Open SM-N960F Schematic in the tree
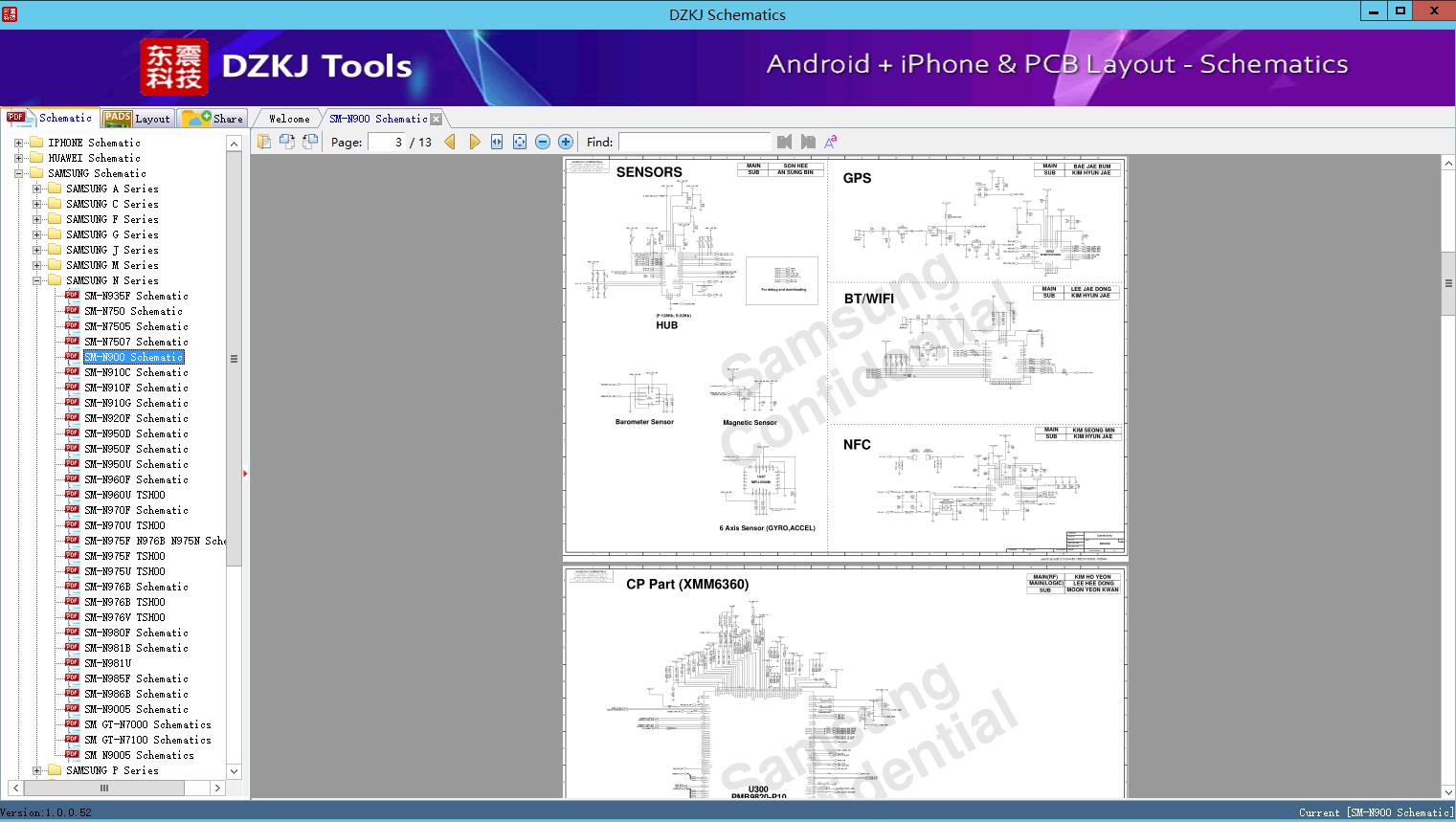The height and width of the screenshot is (822, 1456). (x=136, y=479)
